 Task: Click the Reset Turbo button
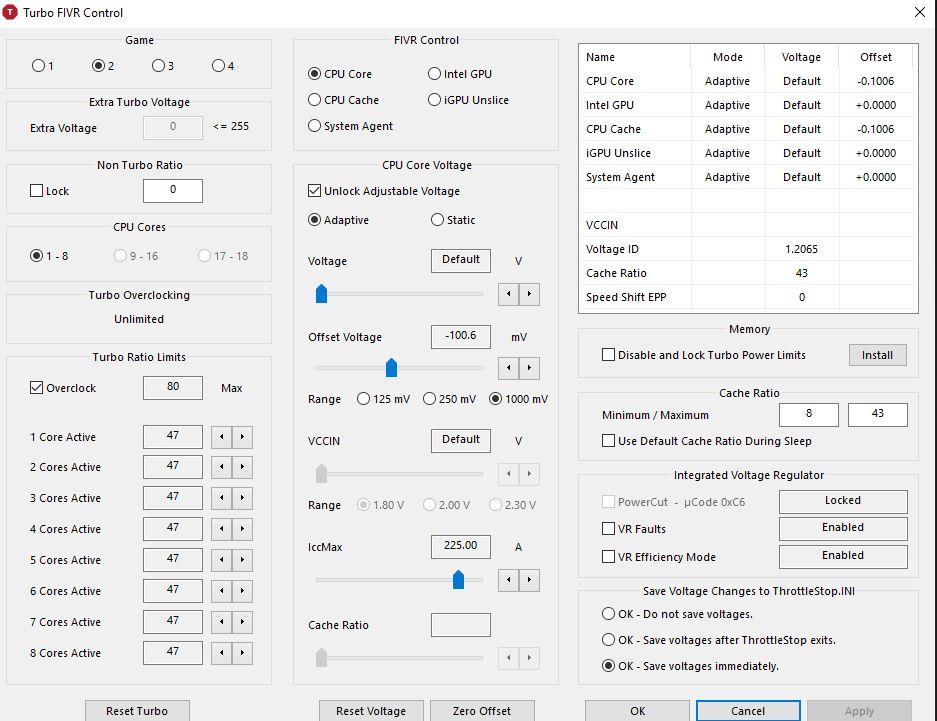tap(137, 711)
